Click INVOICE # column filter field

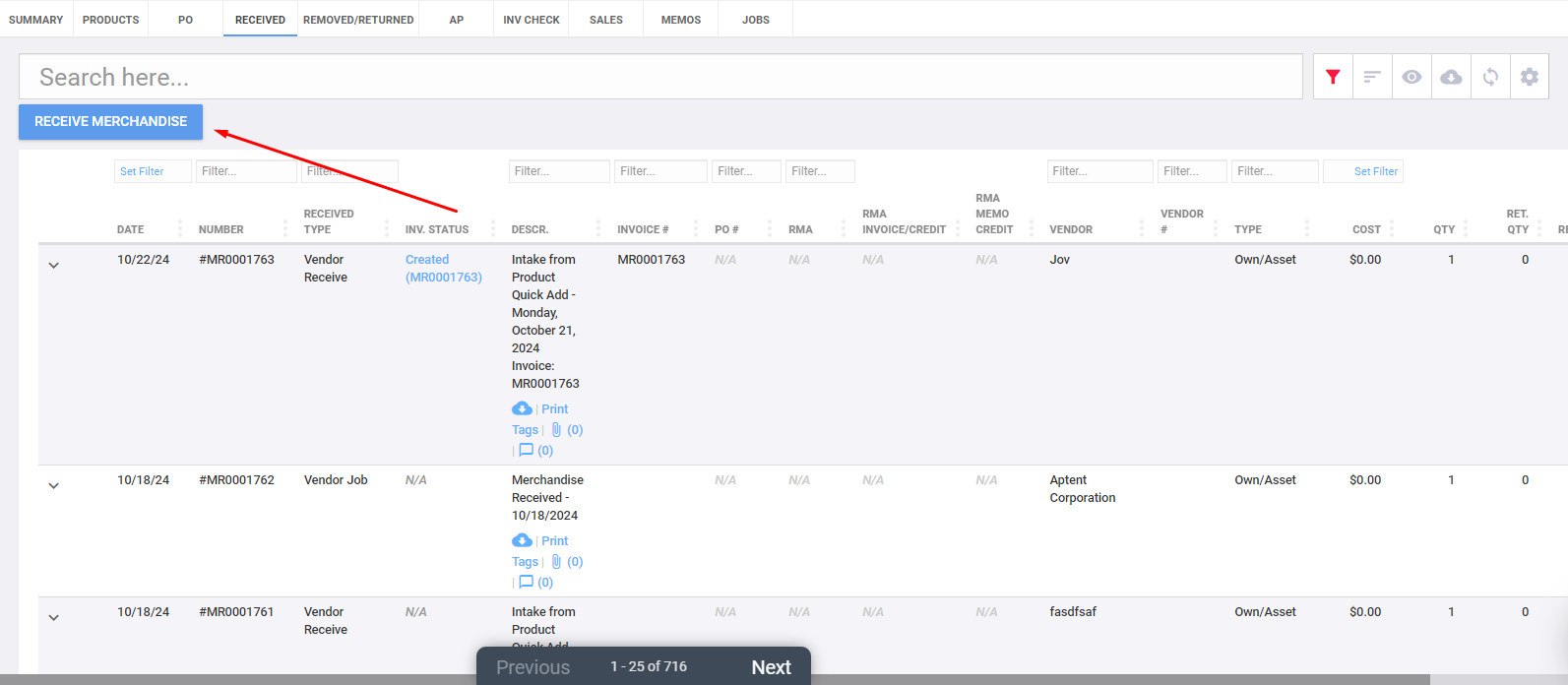tap(661, 171)
